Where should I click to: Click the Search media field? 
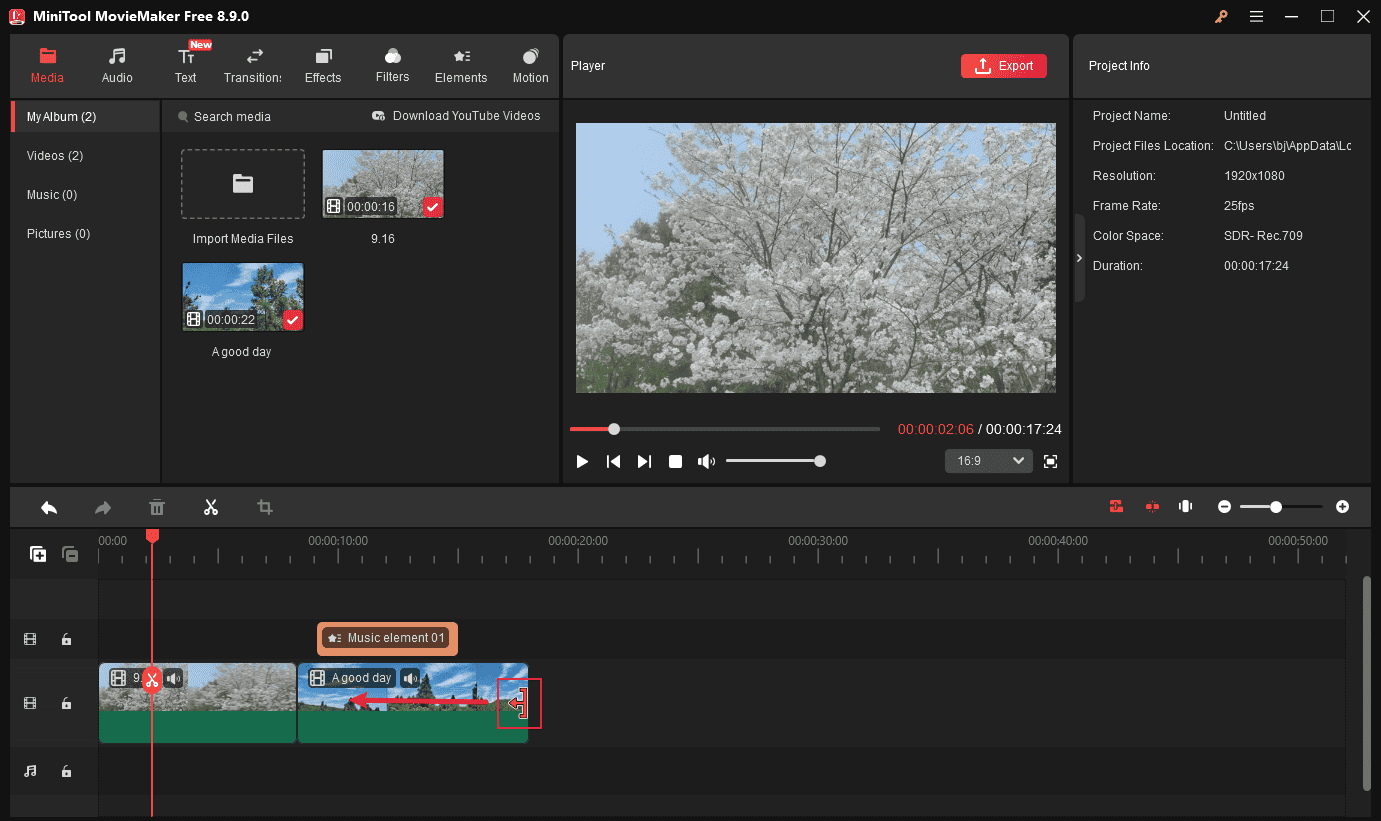pos(233,117)
